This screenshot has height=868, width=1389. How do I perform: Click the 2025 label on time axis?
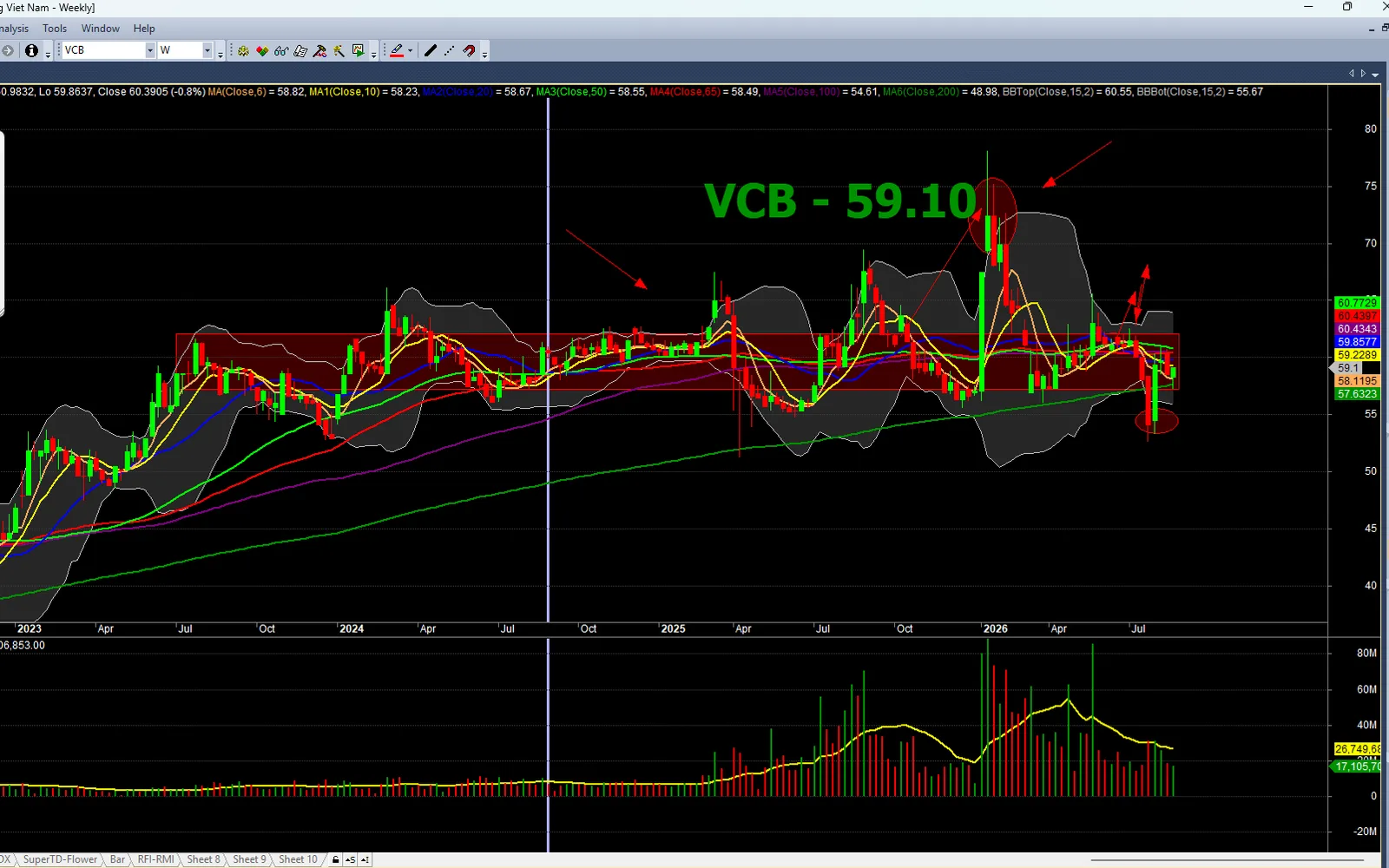(x=673, y=629)
